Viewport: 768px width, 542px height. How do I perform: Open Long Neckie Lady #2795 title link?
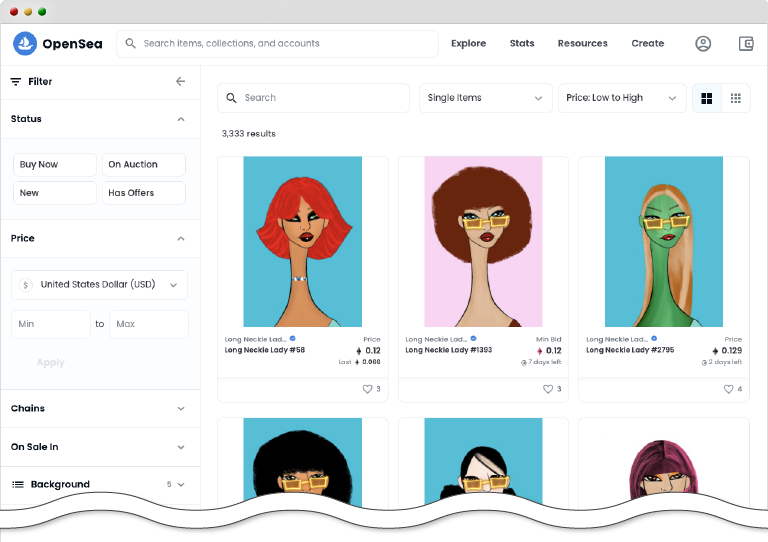point(630,350)
